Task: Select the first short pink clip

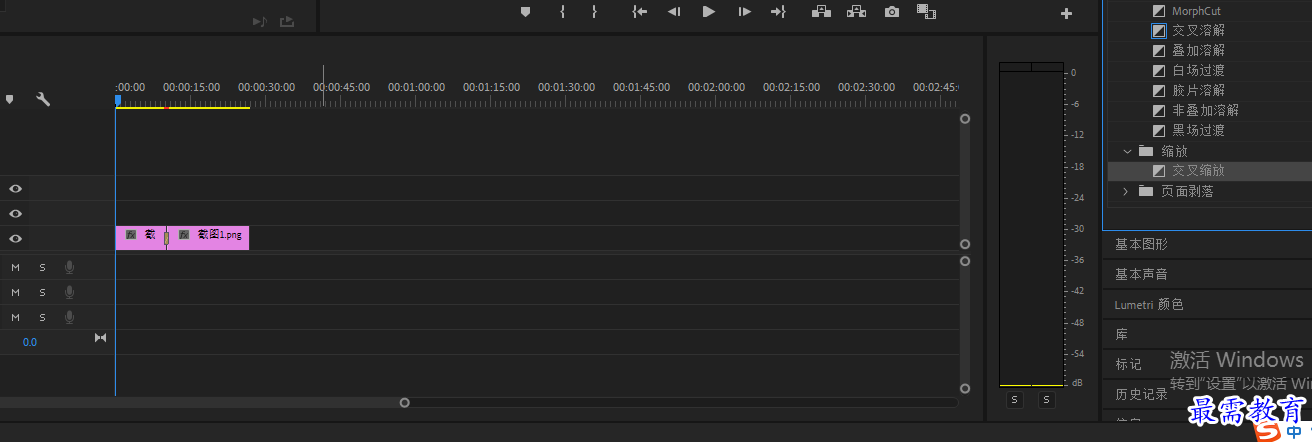Action: pyautogui.click(x=139, y=237)
